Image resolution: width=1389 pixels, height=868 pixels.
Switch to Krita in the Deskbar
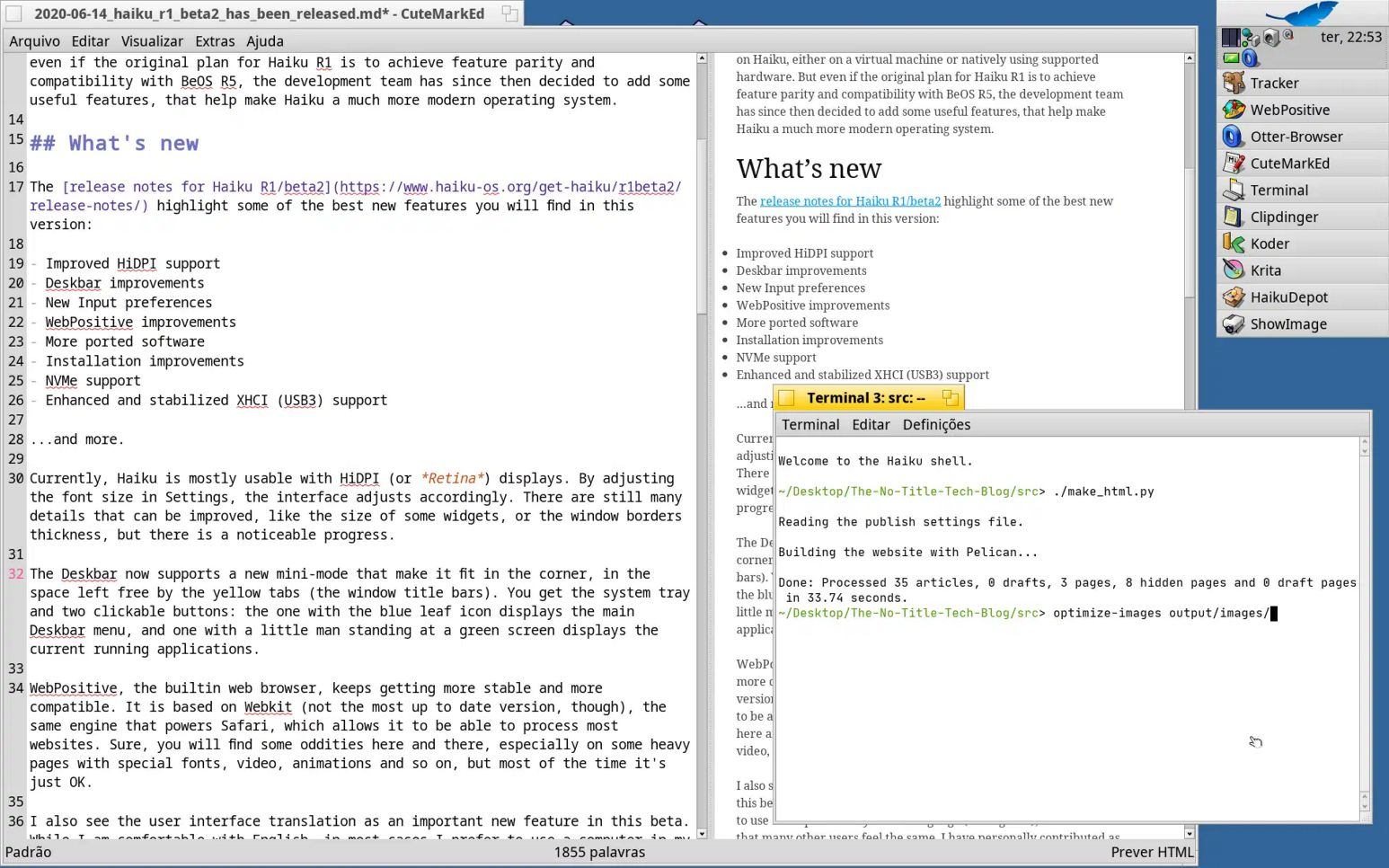(1265, 270)
